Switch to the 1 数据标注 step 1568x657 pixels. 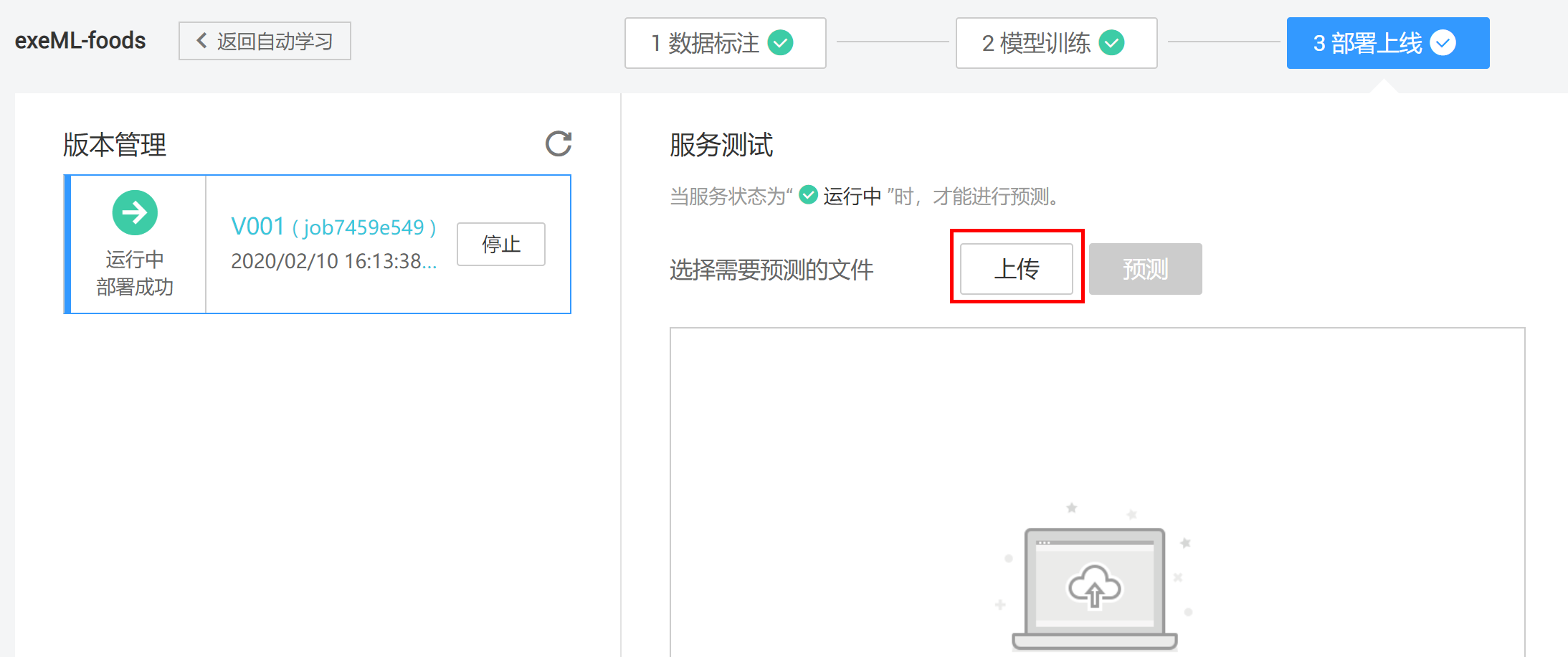point(724,43)
